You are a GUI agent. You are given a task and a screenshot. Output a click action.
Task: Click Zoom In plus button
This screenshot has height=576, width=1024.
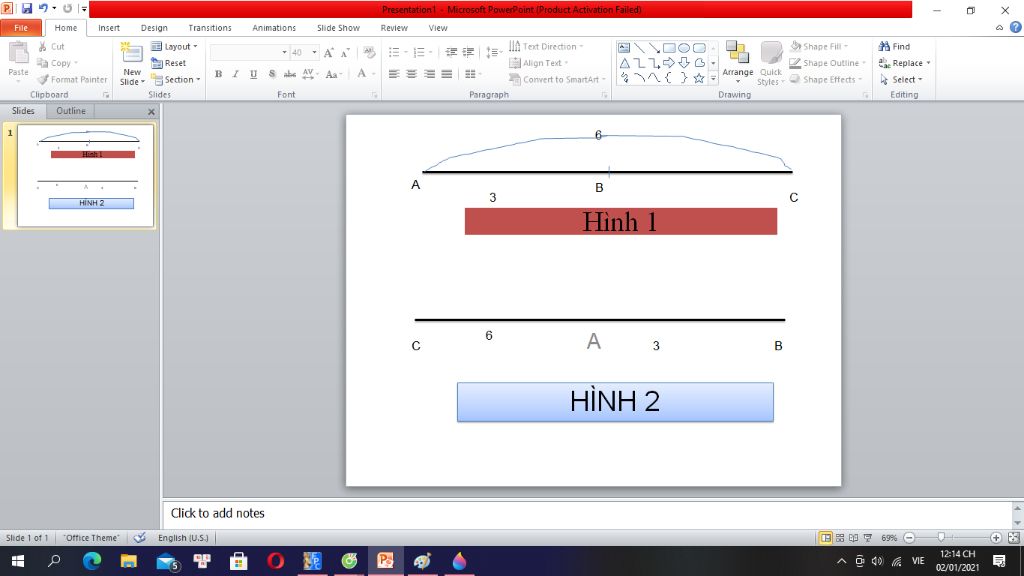[x=996, y=537]
